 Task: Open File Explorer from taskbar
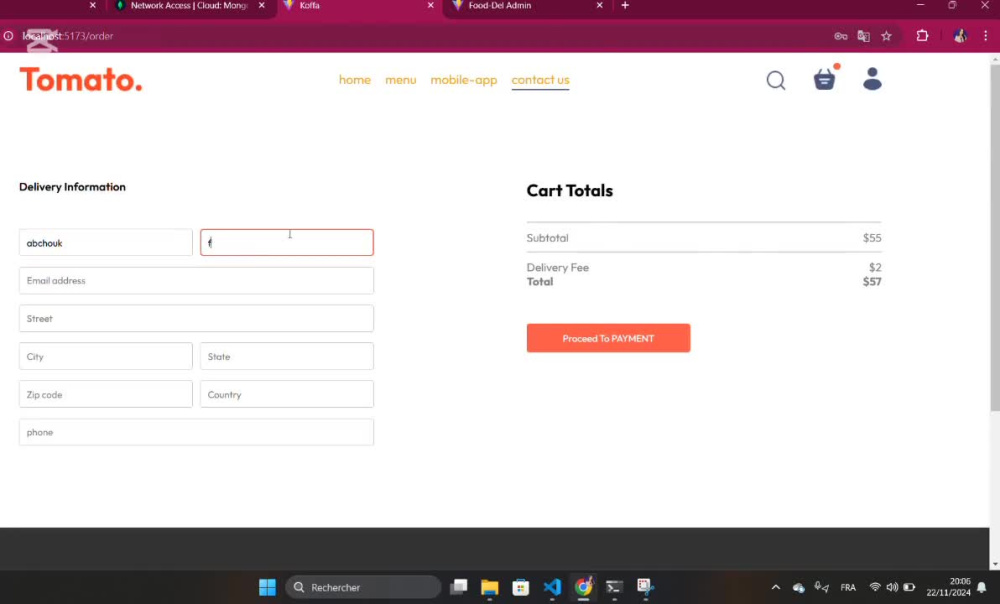tap(490, 587)
